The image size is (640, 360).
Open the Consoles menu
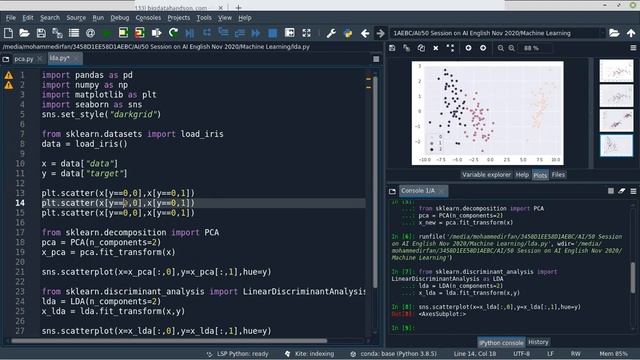148,18
